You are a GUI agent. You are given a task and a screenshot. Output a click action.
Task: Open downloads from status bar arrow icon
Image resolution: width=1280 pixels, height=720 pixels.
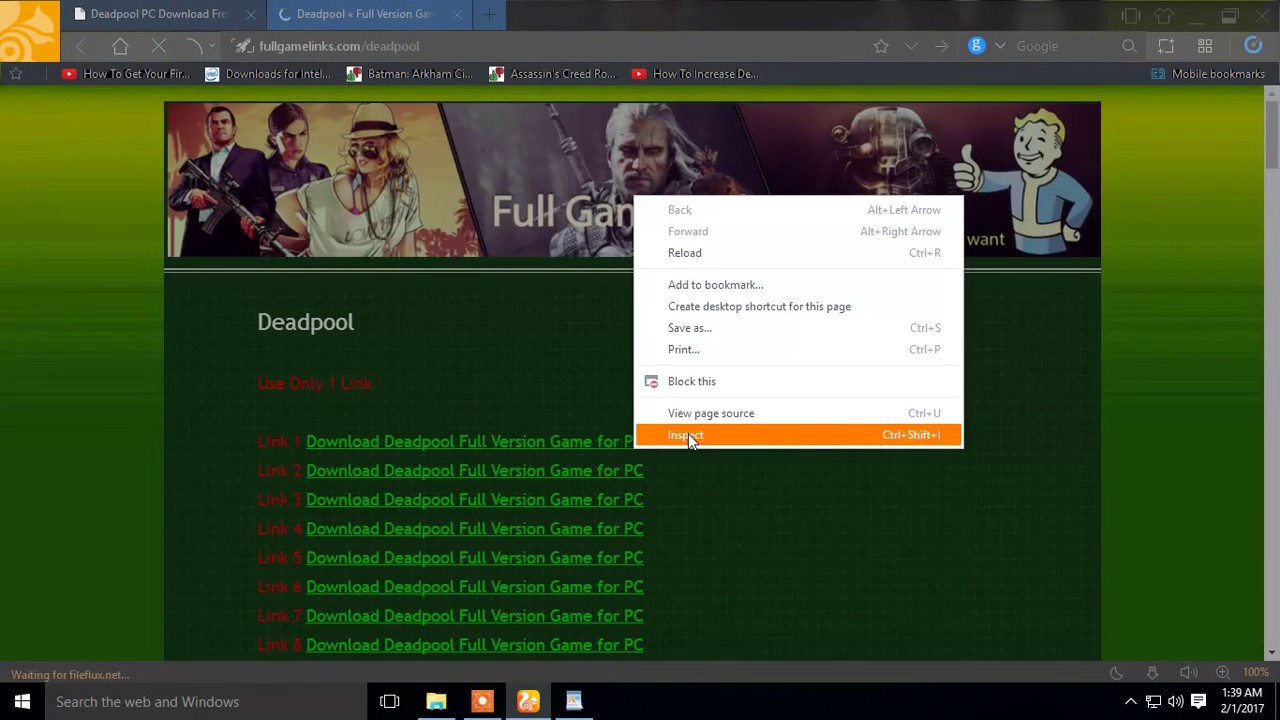tap(1152, 673)
